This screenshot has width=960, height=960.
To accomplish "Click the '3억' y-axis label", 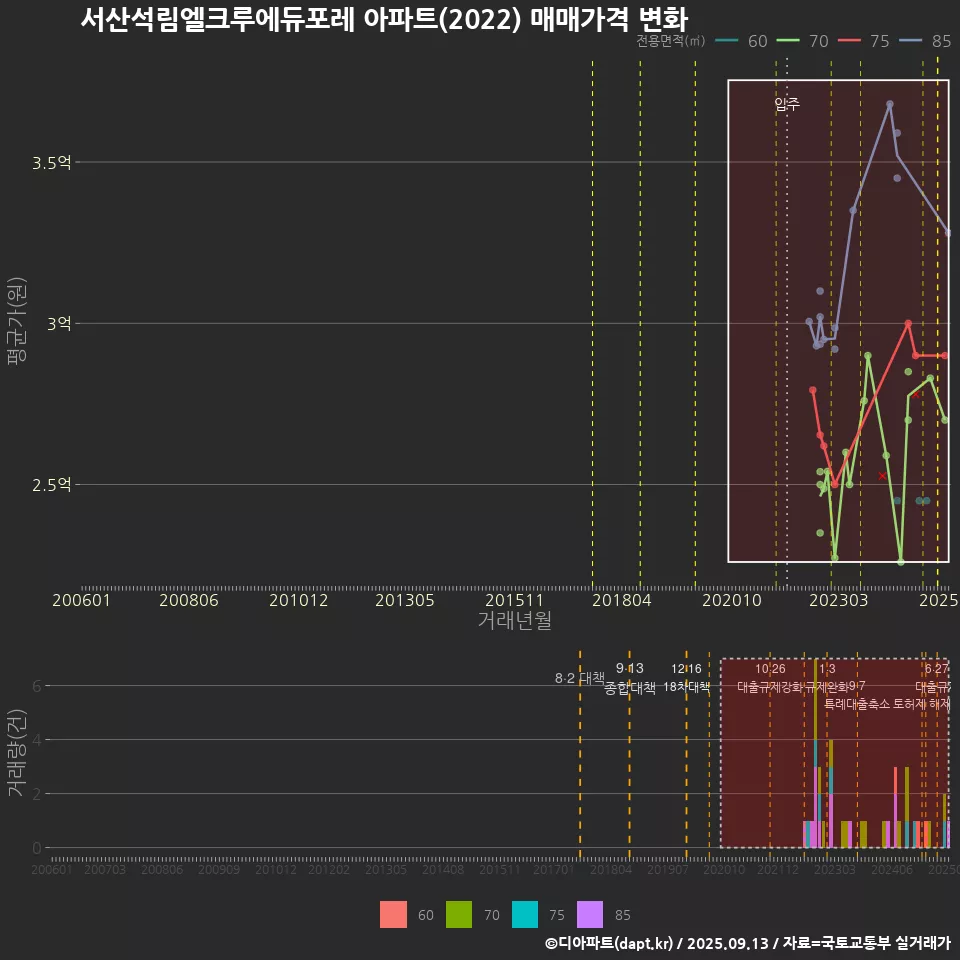I will (x=59, y=323).
